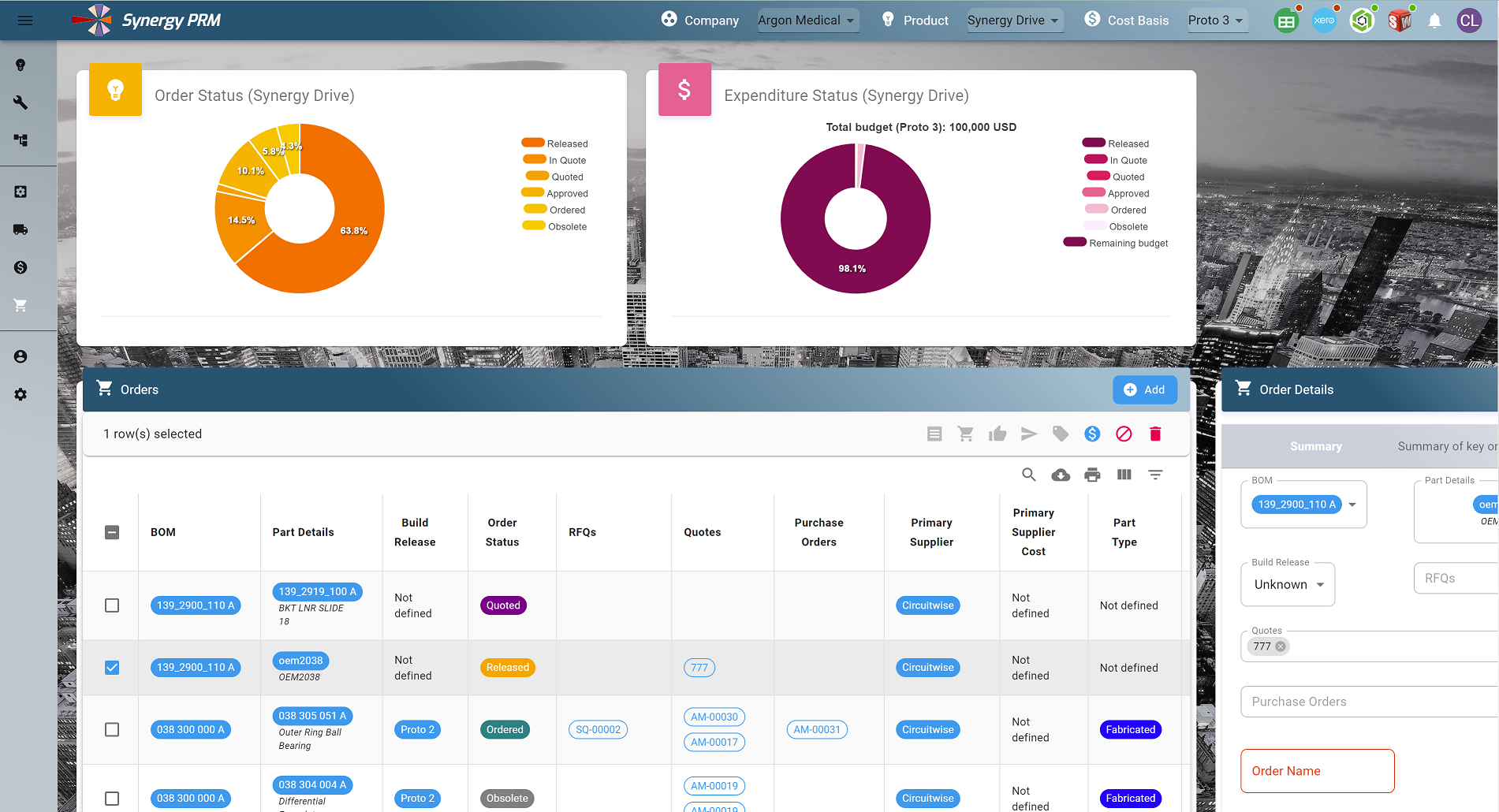Screen dimensions: 1499x812
Task: Check the 038 305 051 A row checkbox
Action: click(112, 730)
